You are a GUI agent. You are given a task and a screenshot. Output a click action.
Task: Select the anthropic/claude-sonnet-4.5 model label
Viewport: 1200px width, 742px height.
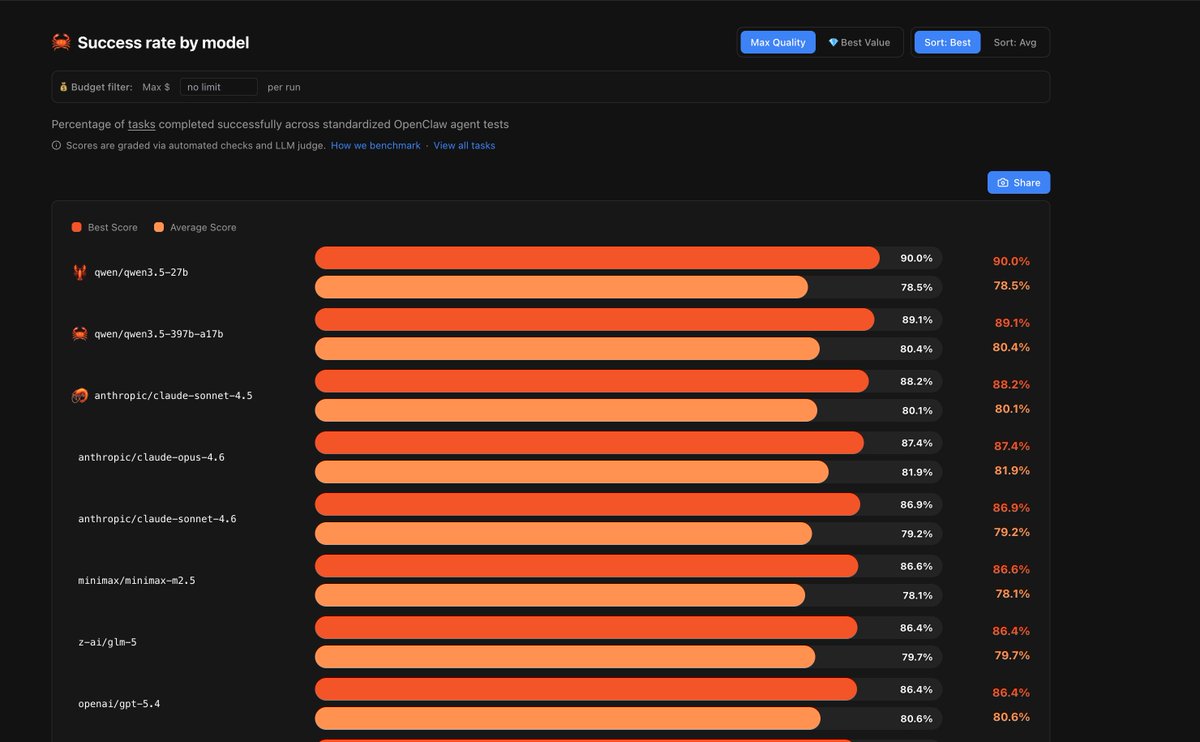[x=173, y=396]
